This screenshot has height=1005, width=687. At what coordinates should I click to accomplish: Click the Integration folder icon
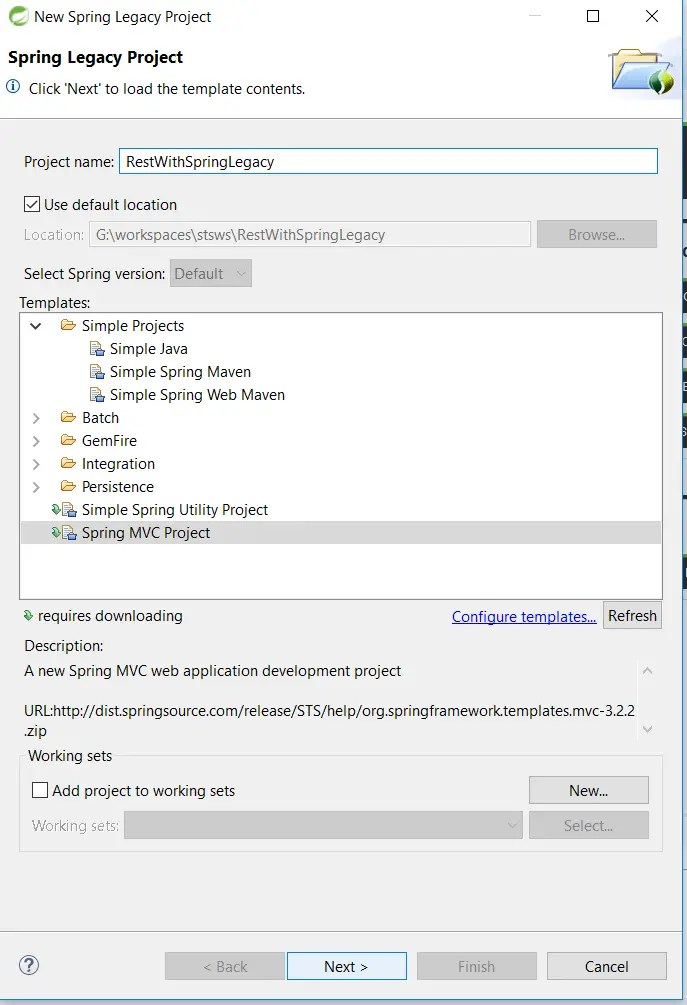[x=68, y=463]
